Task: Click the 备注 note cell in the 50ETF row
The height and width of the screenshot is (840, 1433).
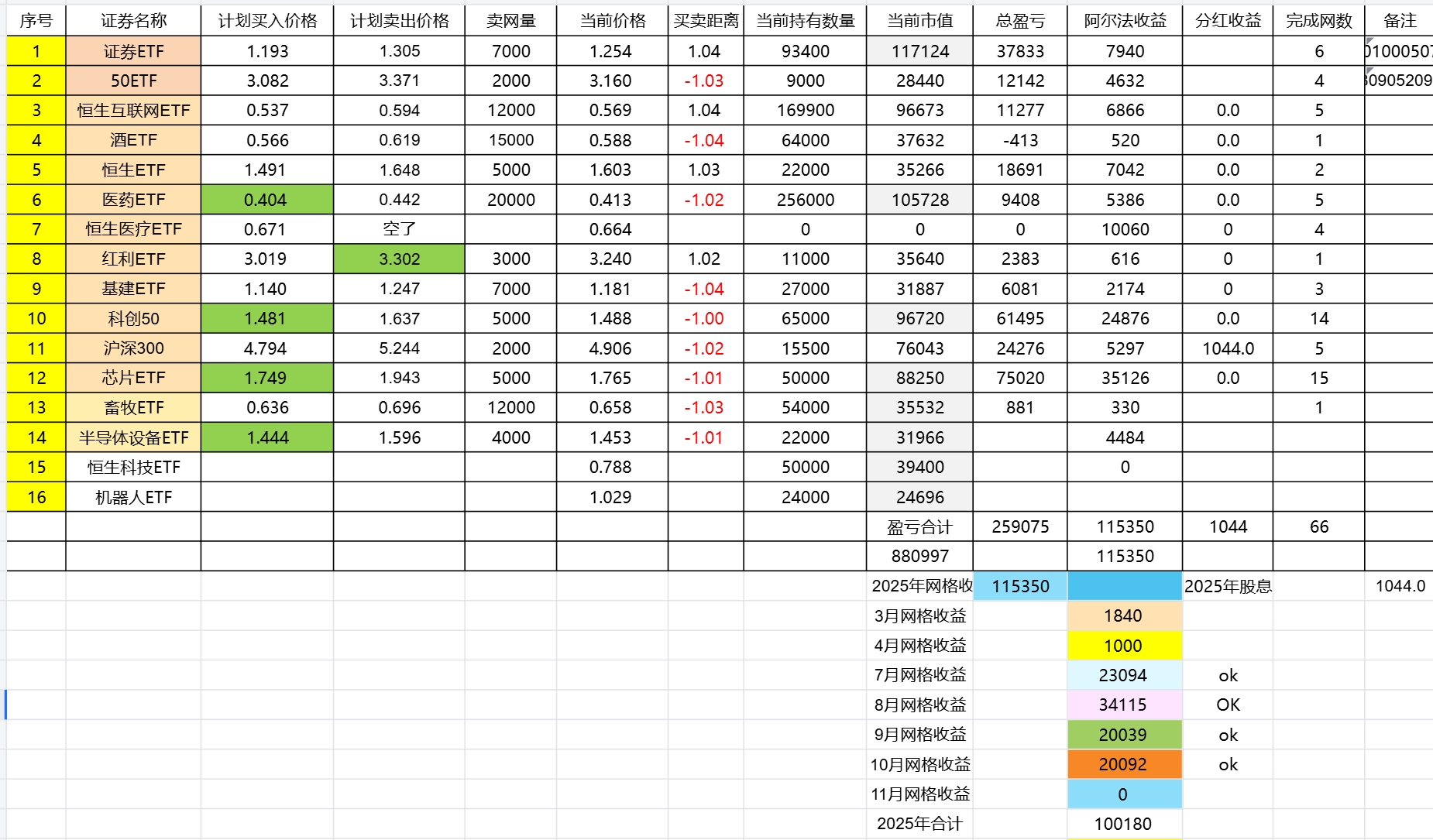Action: [1398, 81]
